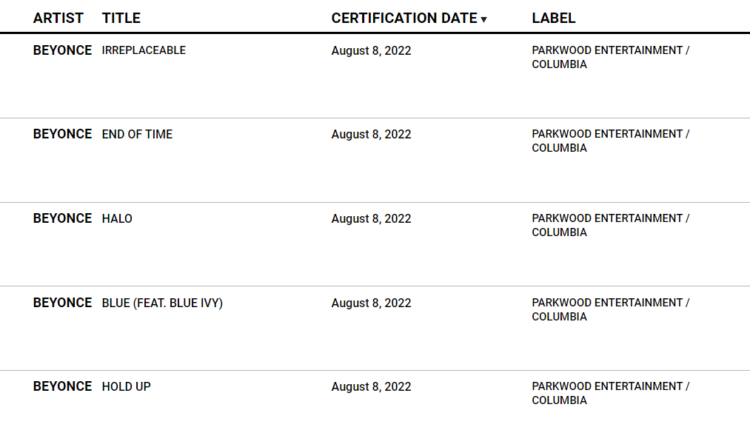750x430 pixels.
Task: Click the Certification Date column header text
Action: pyautogui.click(x=404, y=18)
